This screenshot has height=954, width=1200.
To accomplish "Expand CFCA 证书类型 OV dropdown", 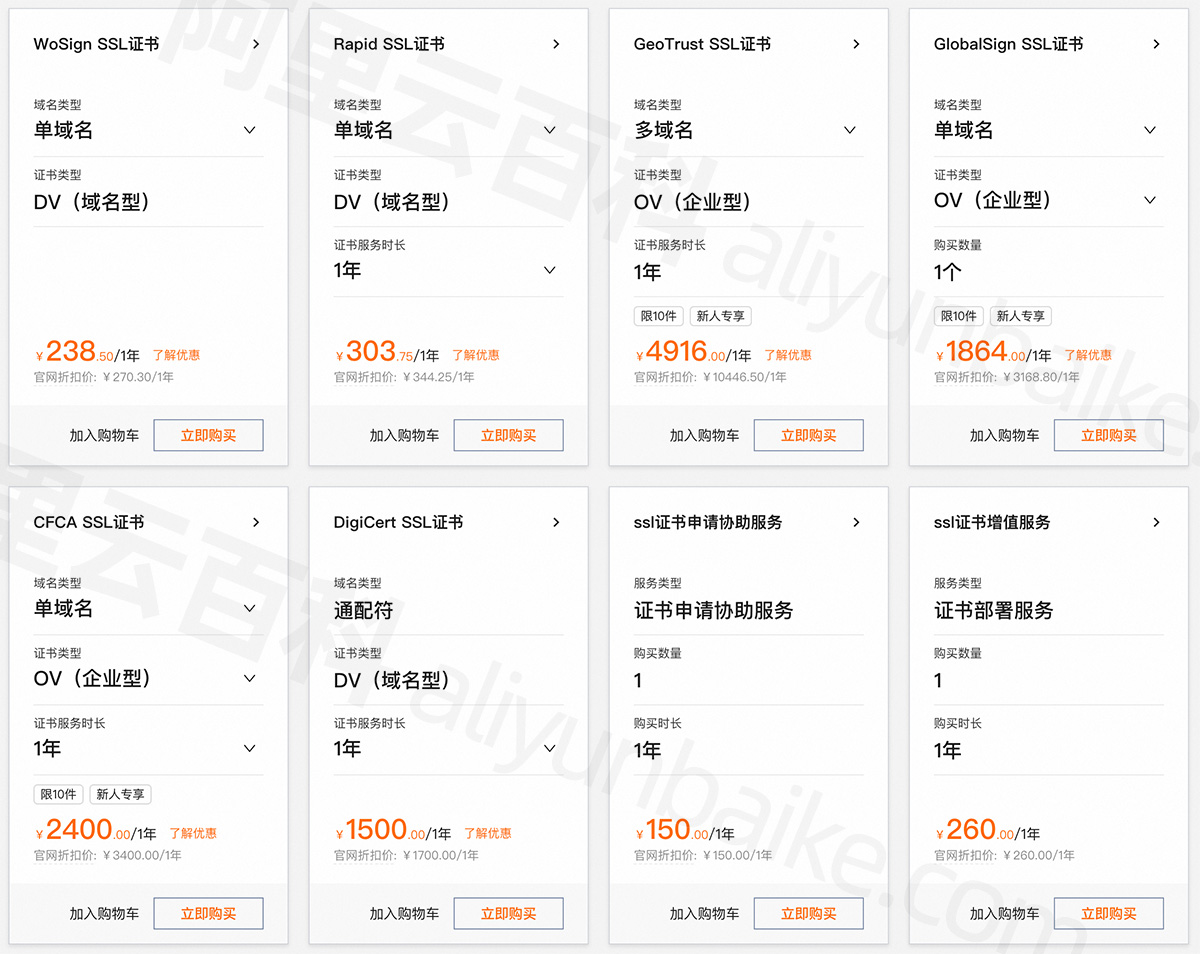I will (x=250, y=678).
